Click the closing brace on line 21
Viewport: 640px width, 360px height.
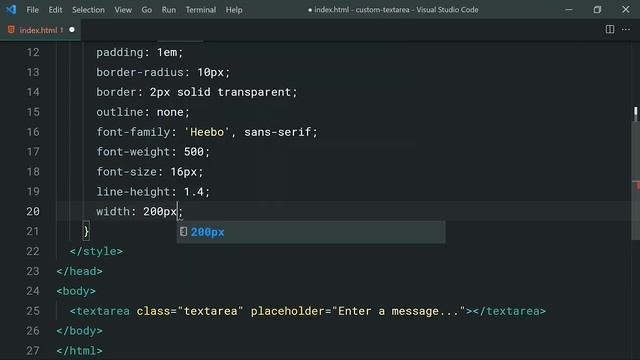pos(86,232)
